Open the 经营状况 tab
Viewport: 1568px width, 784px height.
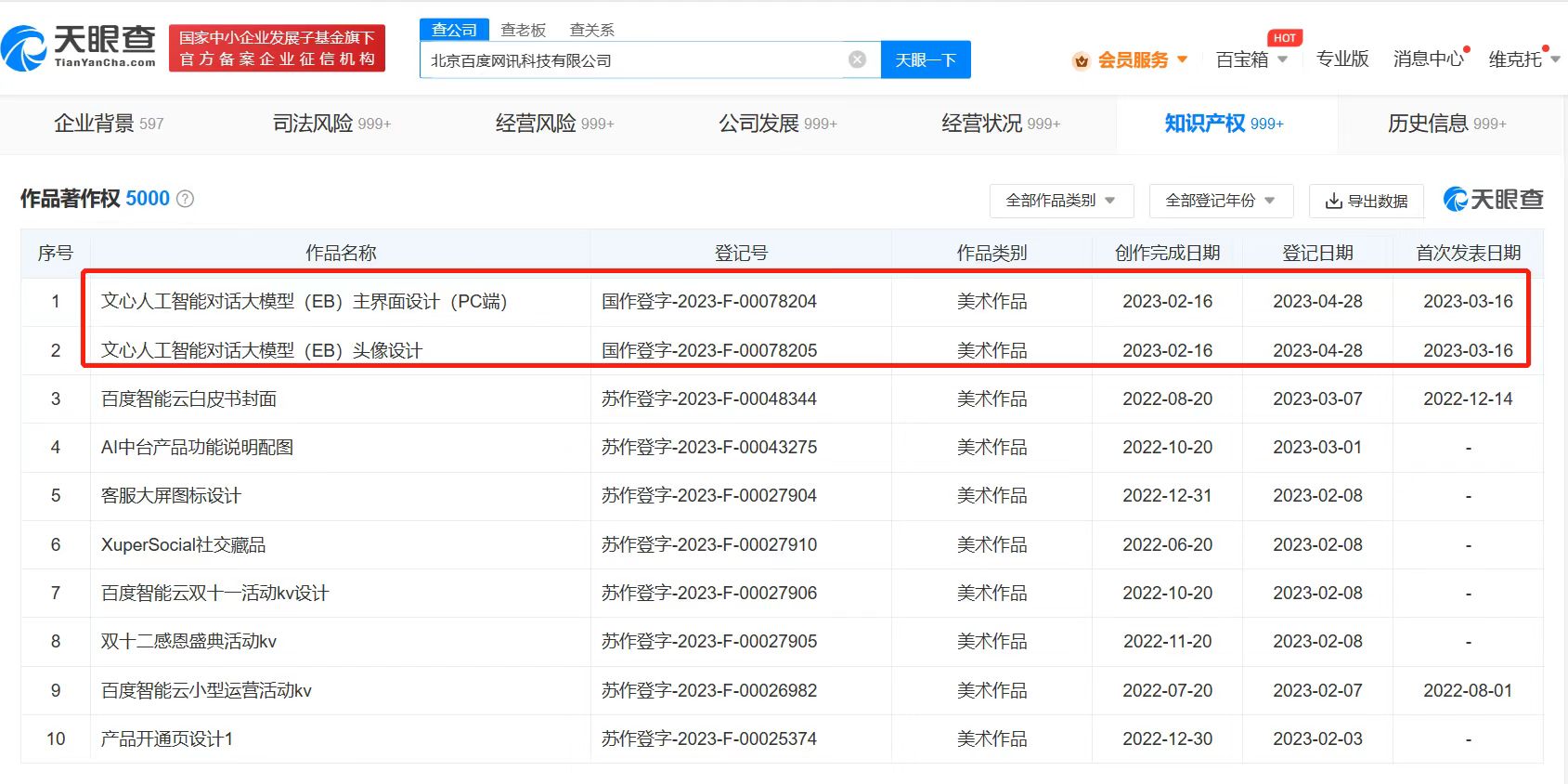[1000, 124]
